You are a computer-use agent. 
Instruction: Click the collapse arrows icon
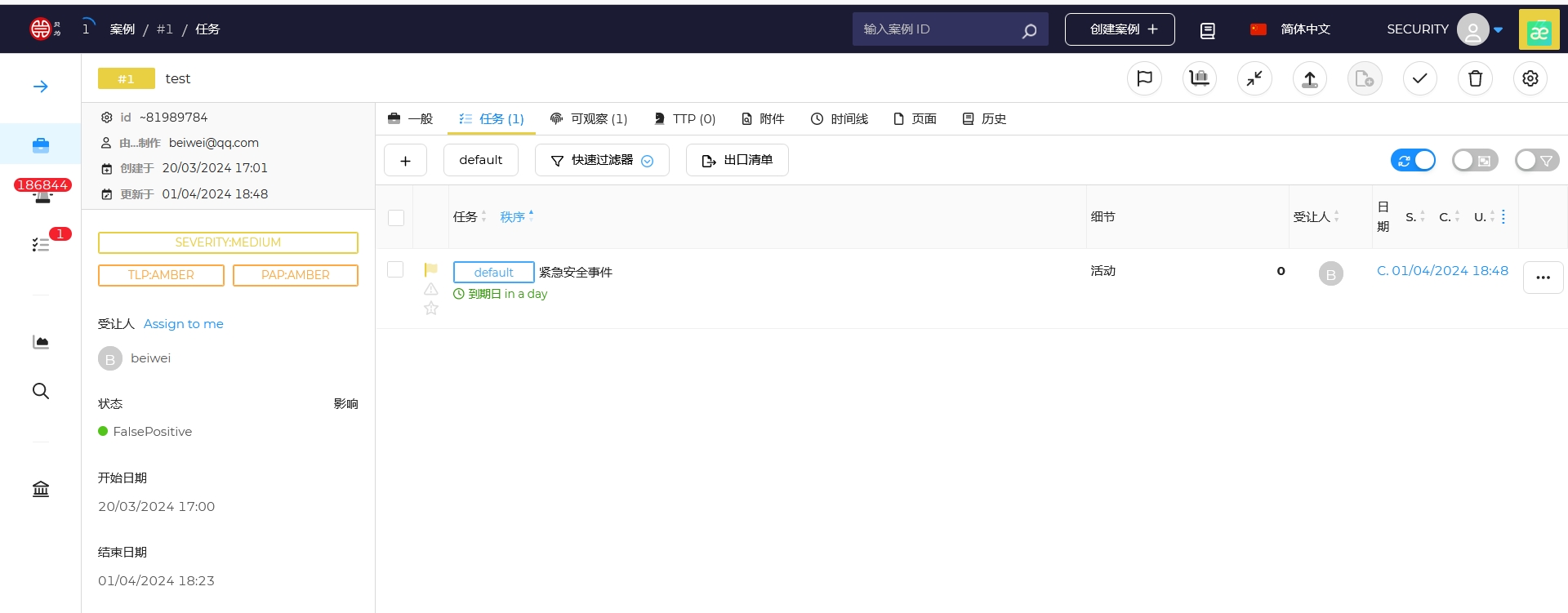(x=1254, y=78)
